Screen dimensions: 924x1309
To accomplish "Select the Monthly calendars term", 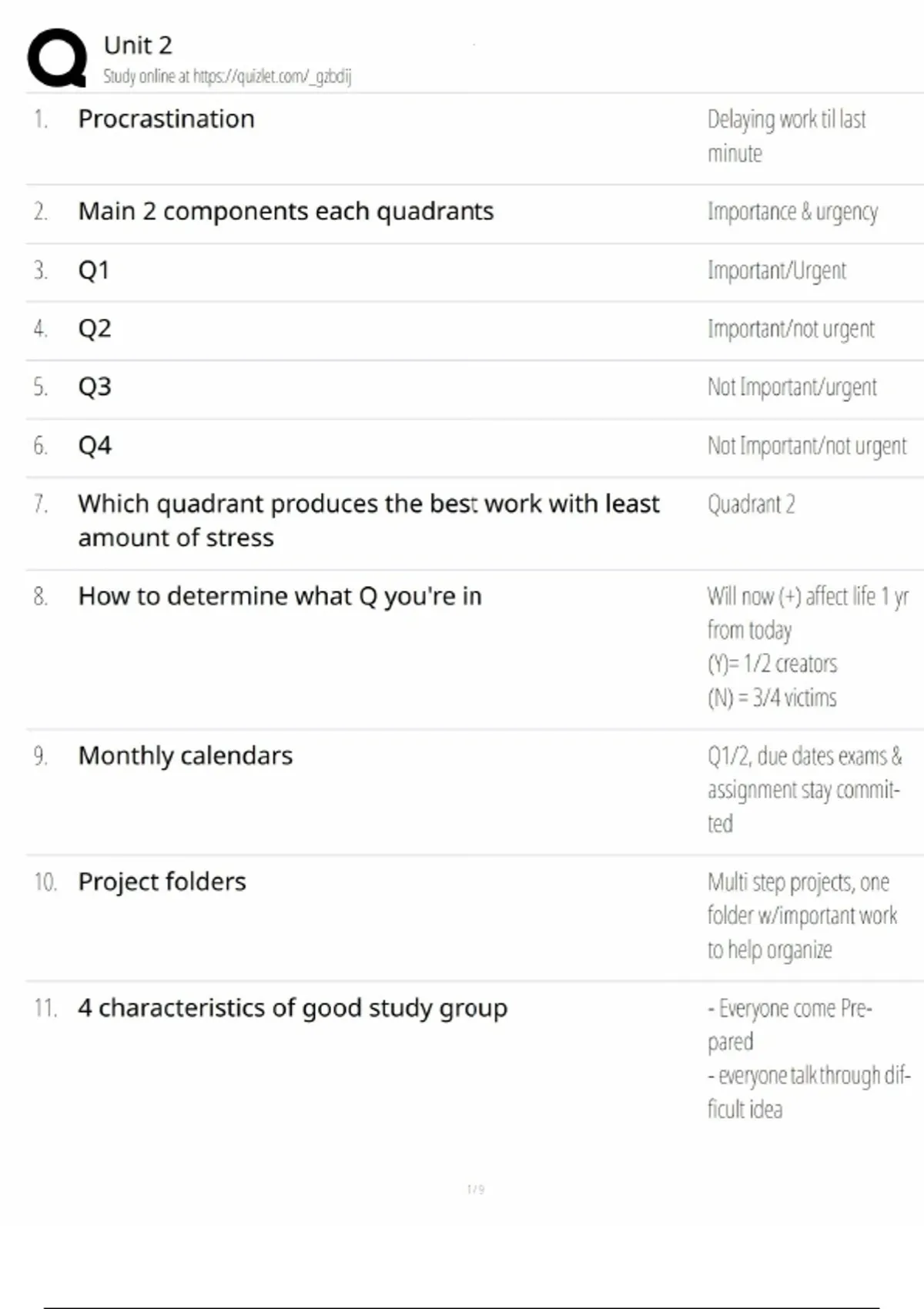I will 185,755.
